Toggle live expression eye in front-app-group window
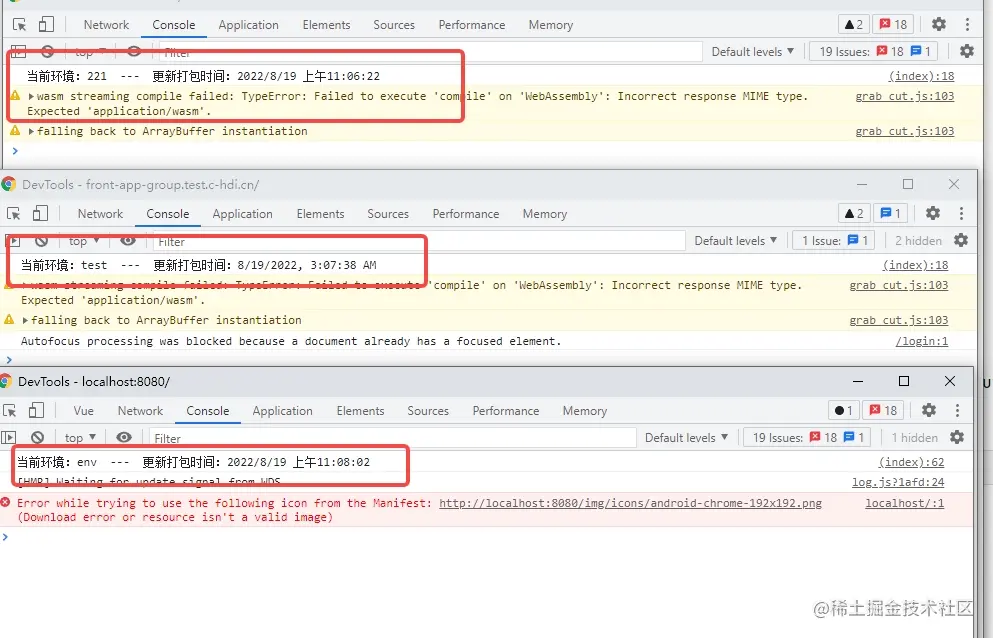Image resolution: width=993 pixels, height=638 pixels. (128, 241)
